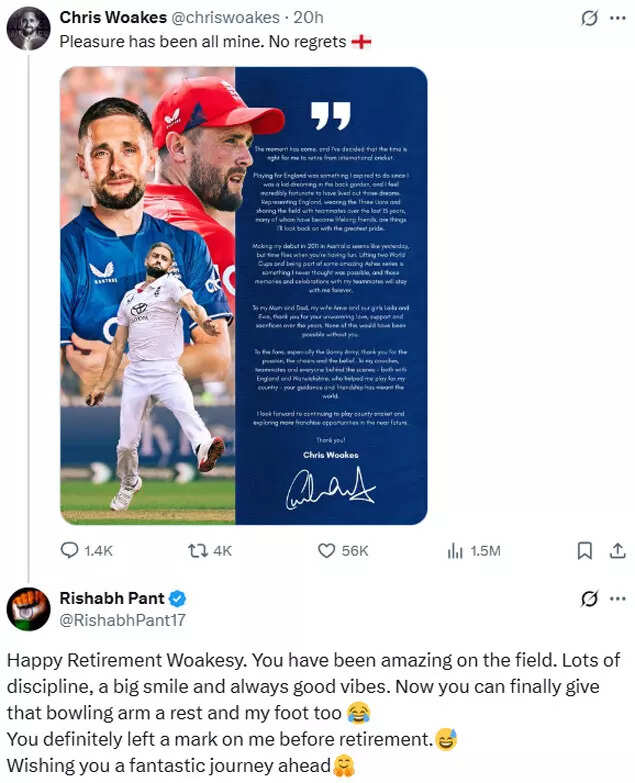This screenshot has height=783, width=635.
Task: Open more options menu on Rishabh Pant's post
Action: 618,599
